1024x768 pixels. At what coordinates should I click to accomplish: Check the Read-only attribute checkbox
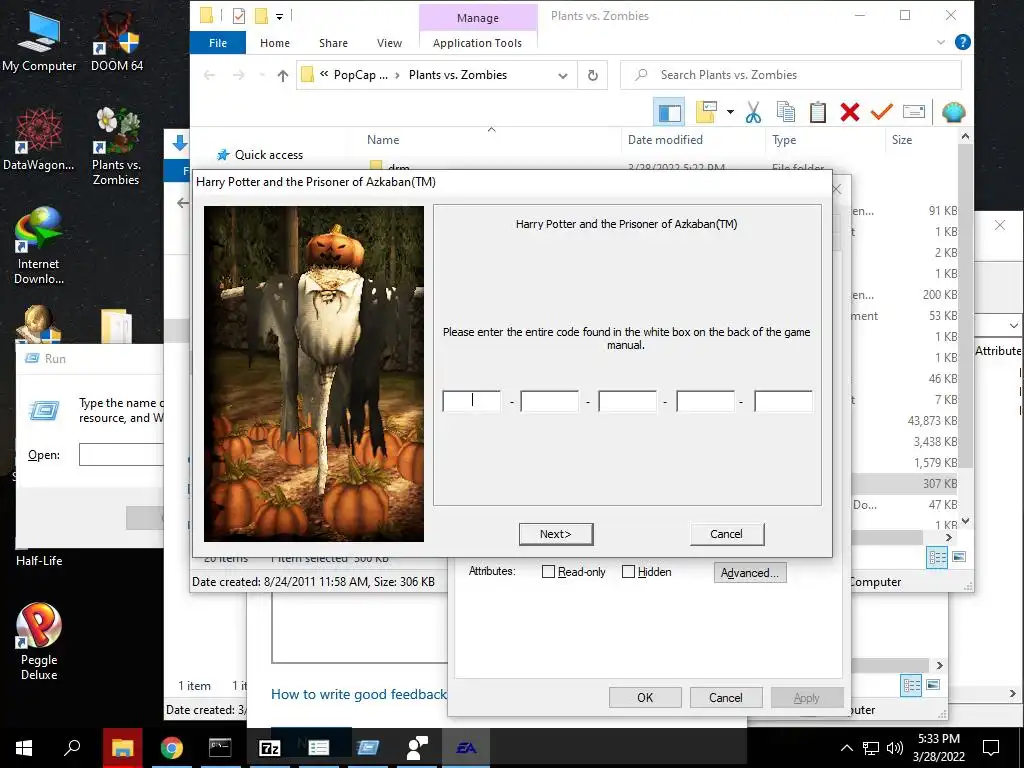[549, 572]
